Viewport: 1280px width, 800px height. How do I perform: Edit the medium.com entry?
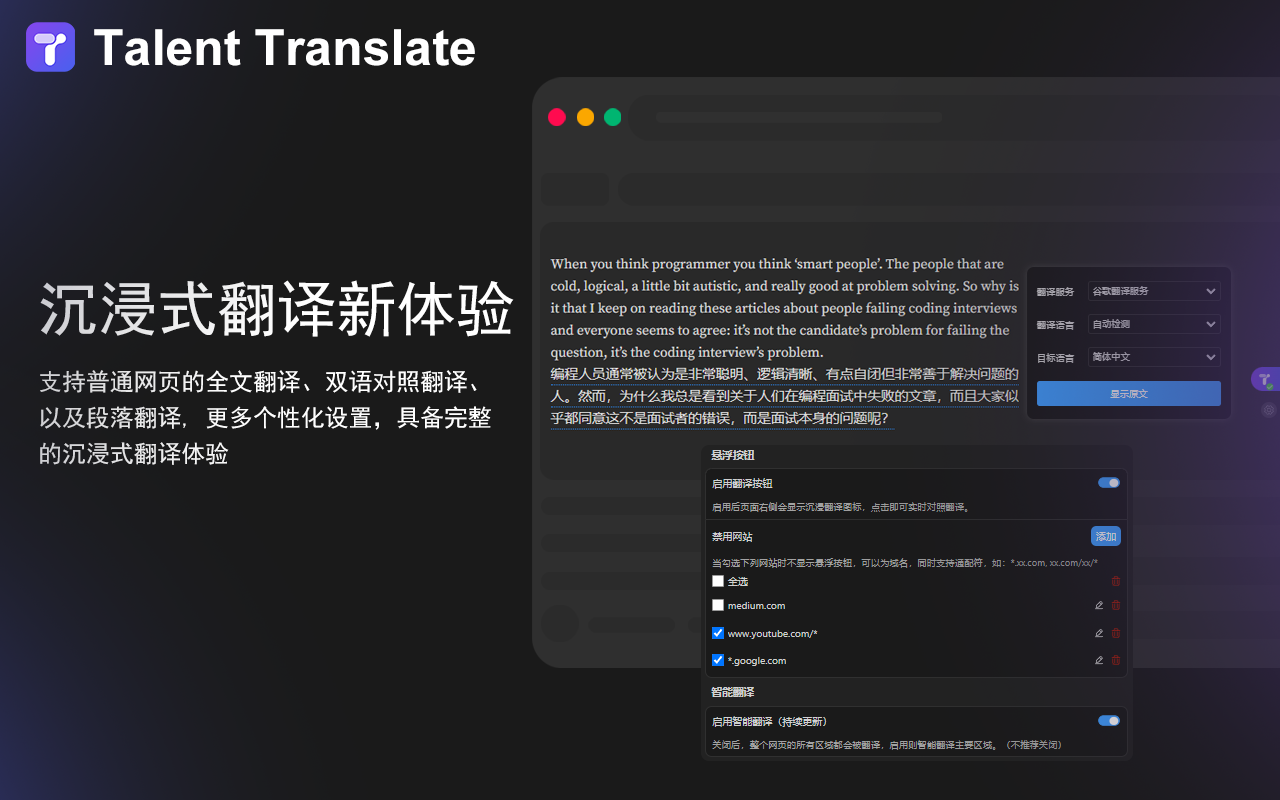[x=1099, y=605]
